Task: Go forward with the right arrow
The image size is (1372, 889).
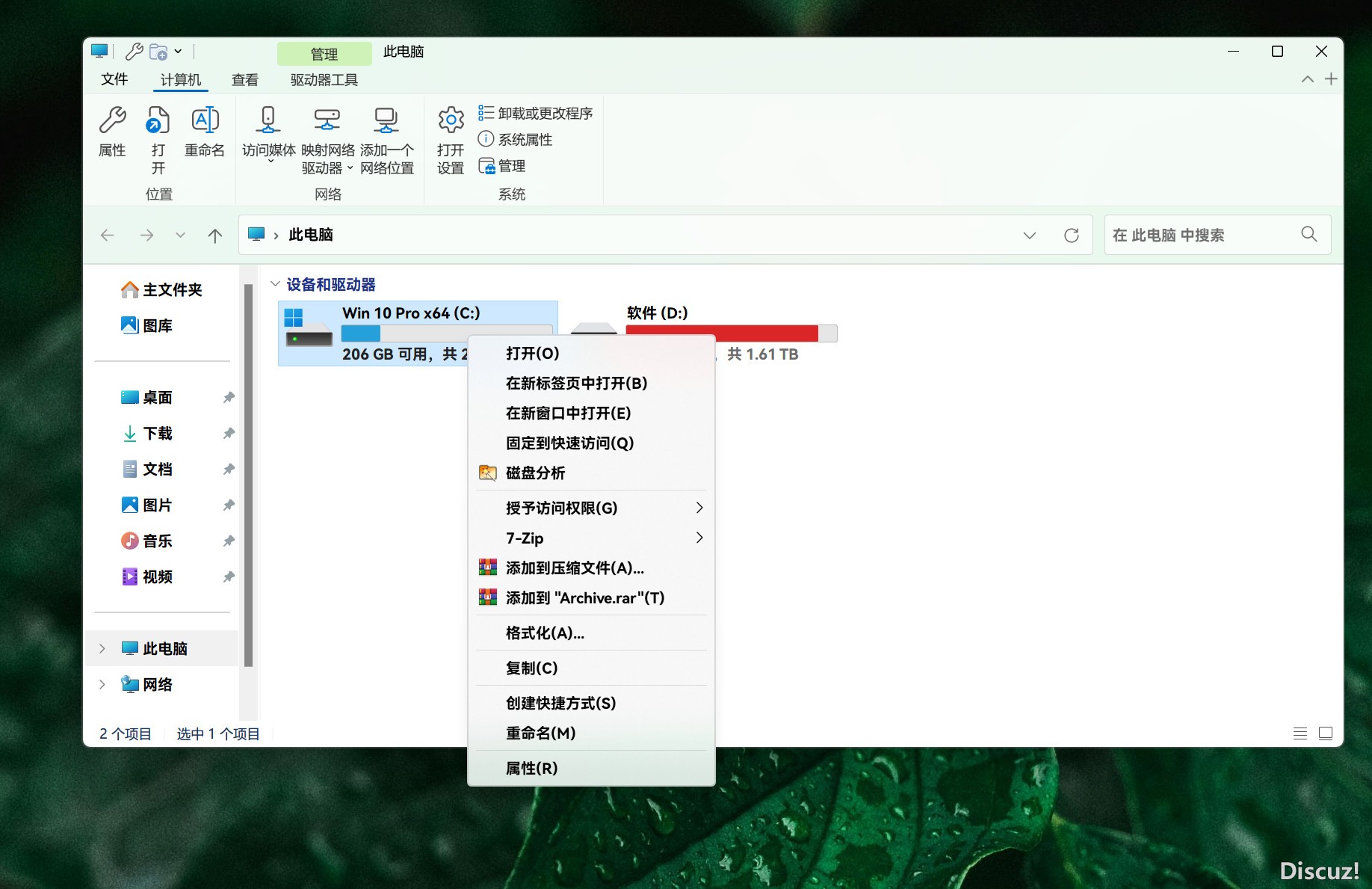Action: 146,235
